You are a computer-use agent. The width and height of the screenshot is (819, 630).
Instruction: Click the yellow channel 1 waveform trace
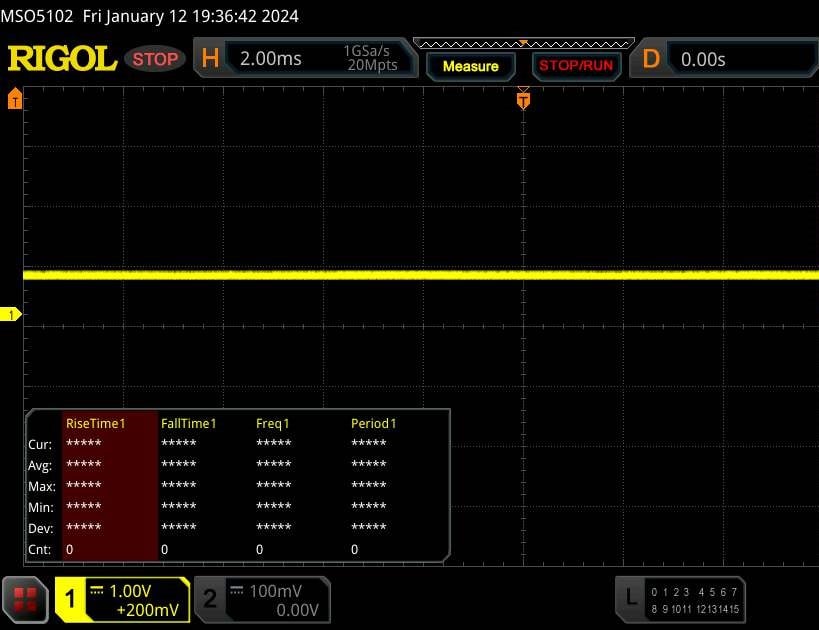[421, 274]
